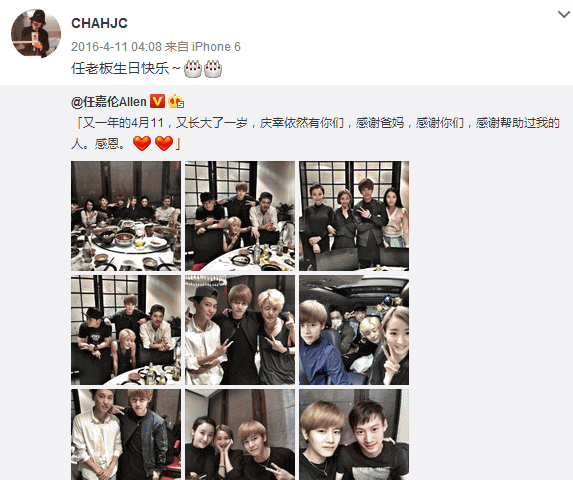Click the first birthday cake emoji
Image resolution: width=573 pixels, height=480 pixels.
[x=193, y=68]
